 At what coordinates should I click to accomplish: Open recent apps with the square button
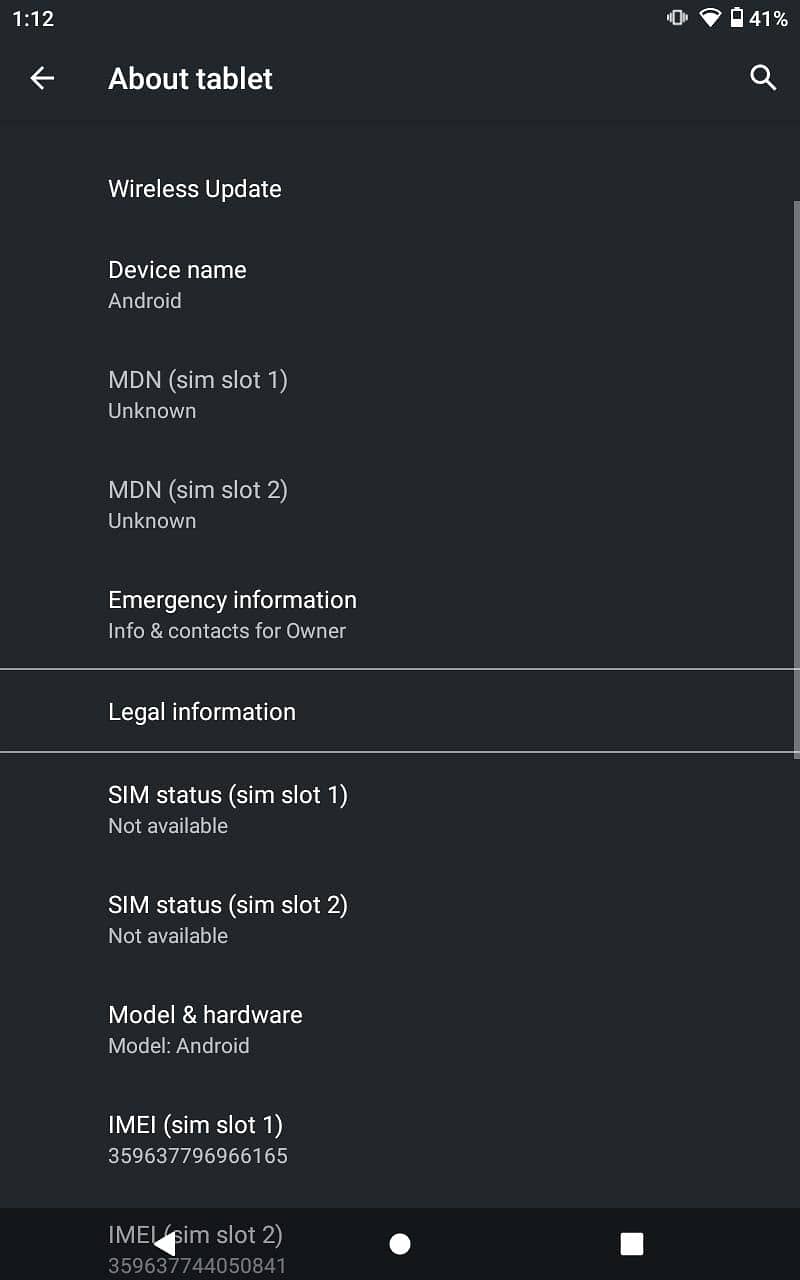pyautogui.click(x=631, y=1243)
